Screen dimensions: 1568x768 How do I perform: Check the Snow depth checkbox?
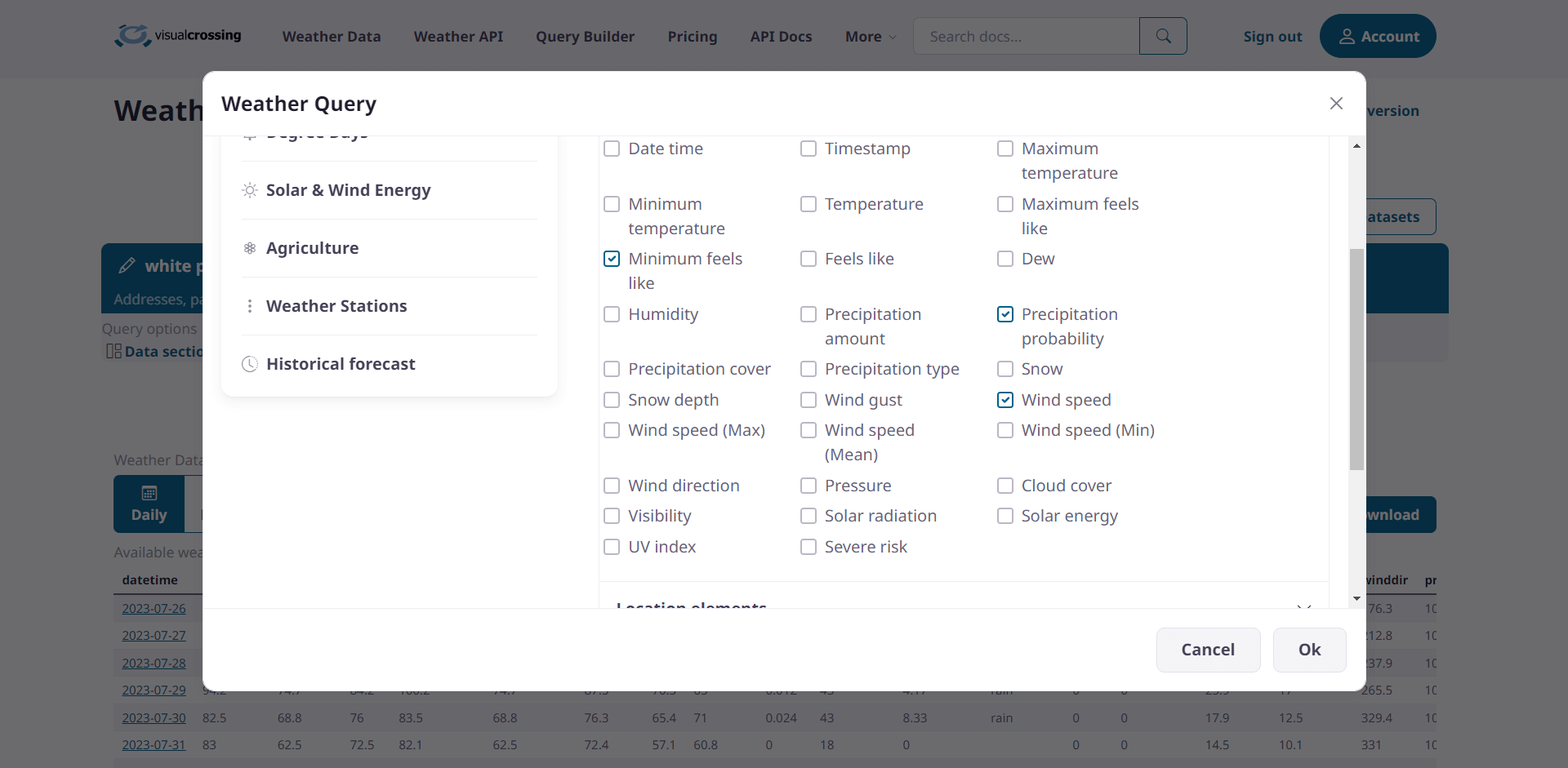(x=612, y=400)
